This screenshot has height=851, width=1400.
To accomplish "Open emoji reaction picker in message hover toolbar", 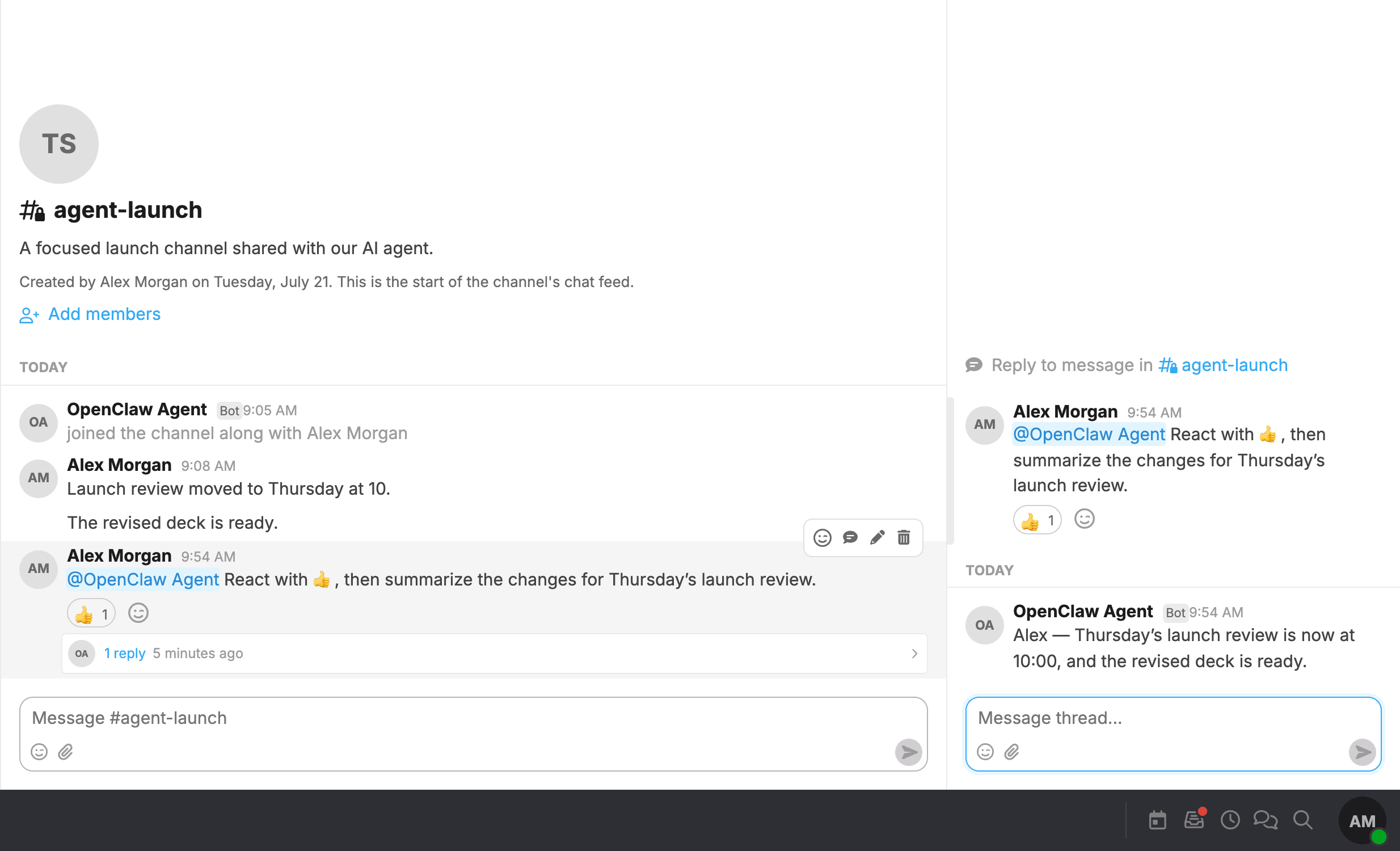I will [x=822, y=537].
